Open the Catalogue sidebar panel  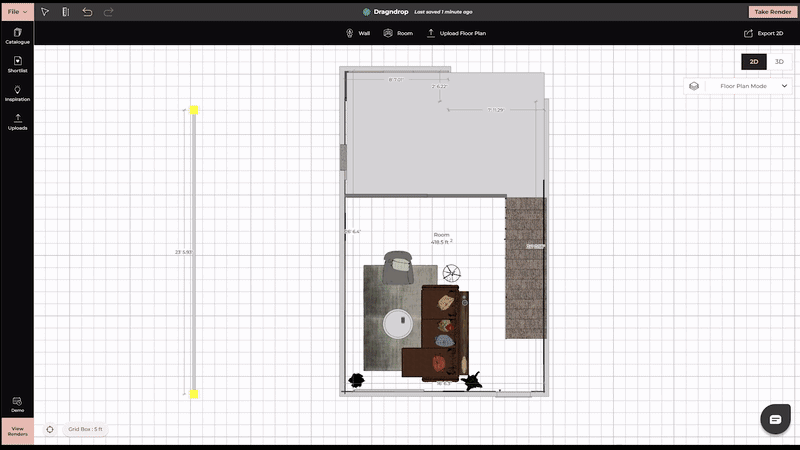(17, 36)
